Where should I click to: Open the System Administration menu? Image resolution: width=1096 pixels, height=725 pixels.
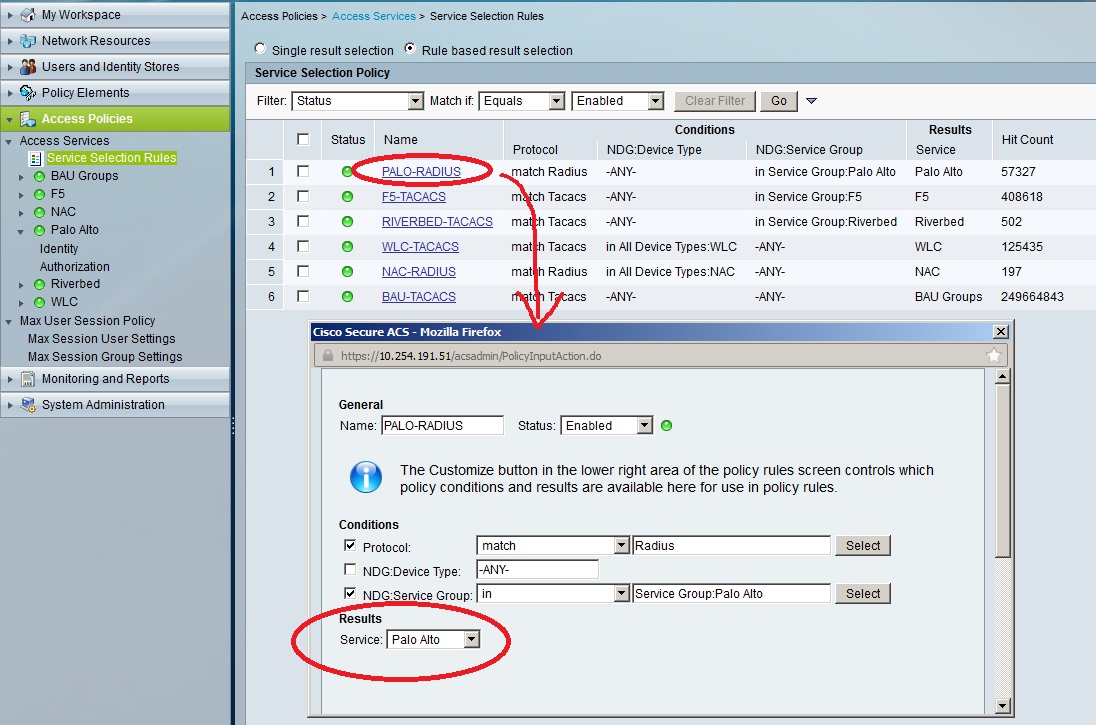point(115,405)
